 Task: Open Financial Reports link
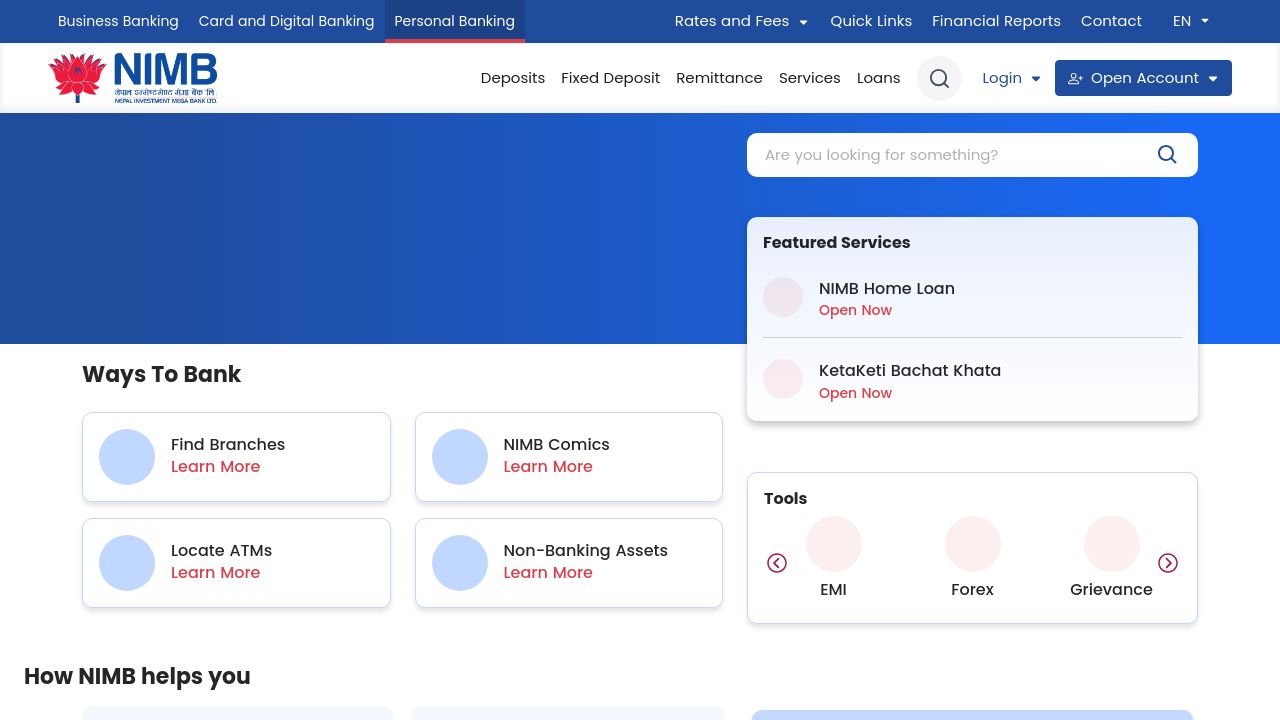pos(996,21)
